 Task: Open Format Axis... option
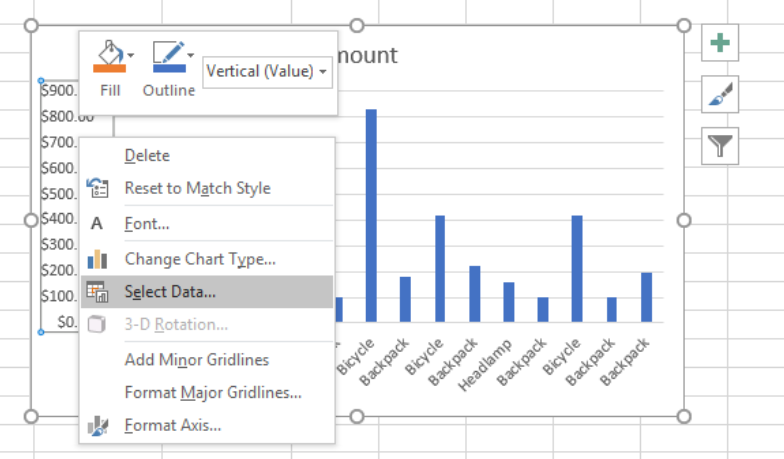tap(207, 426)
